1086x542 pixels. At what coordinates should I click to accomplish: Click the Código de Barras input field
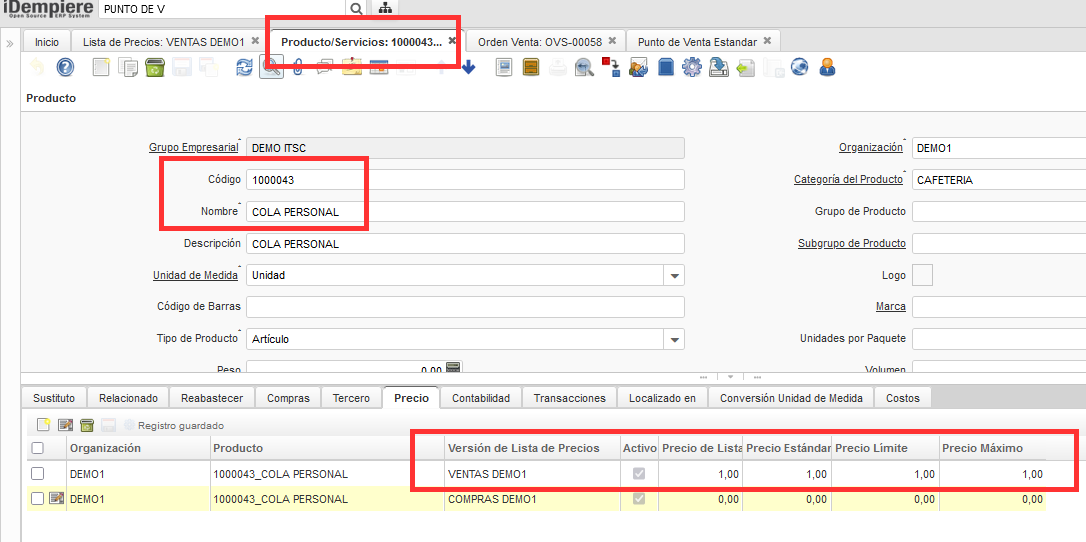click(465, 307)
